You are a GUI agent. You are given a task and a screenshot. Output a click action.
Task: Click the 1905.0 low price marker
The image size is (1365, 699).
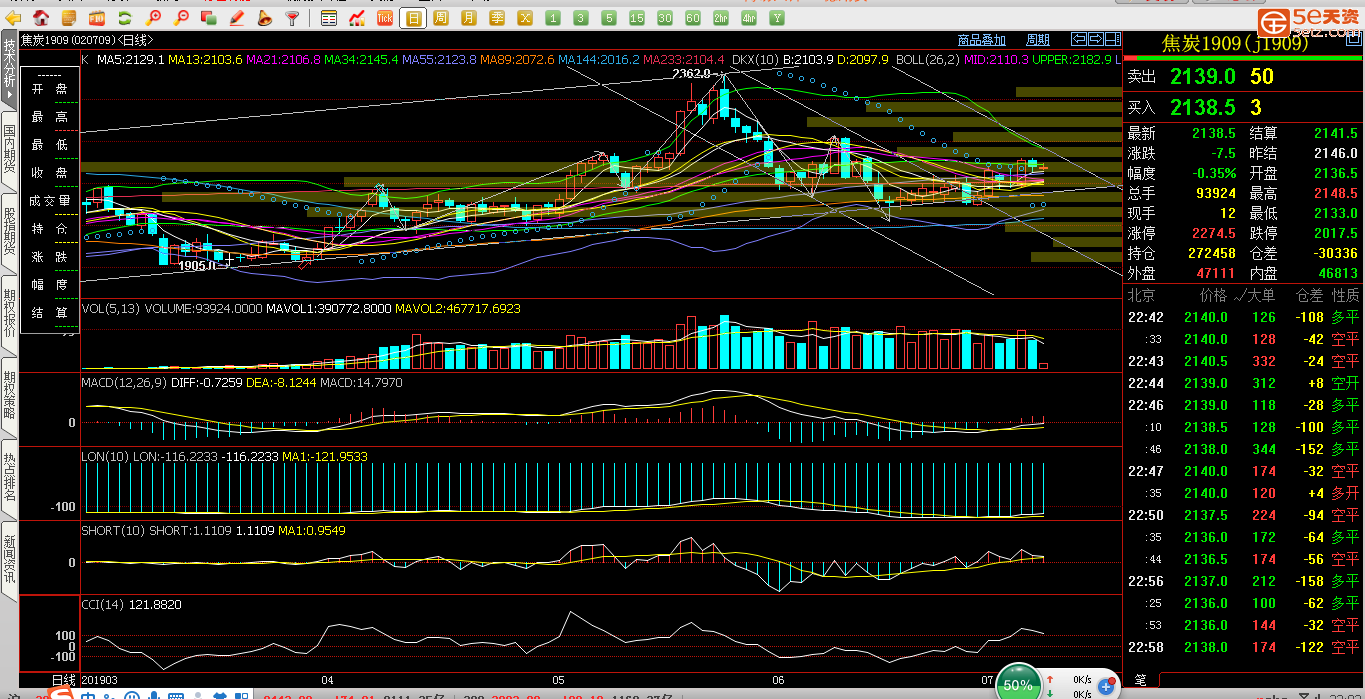197,266
